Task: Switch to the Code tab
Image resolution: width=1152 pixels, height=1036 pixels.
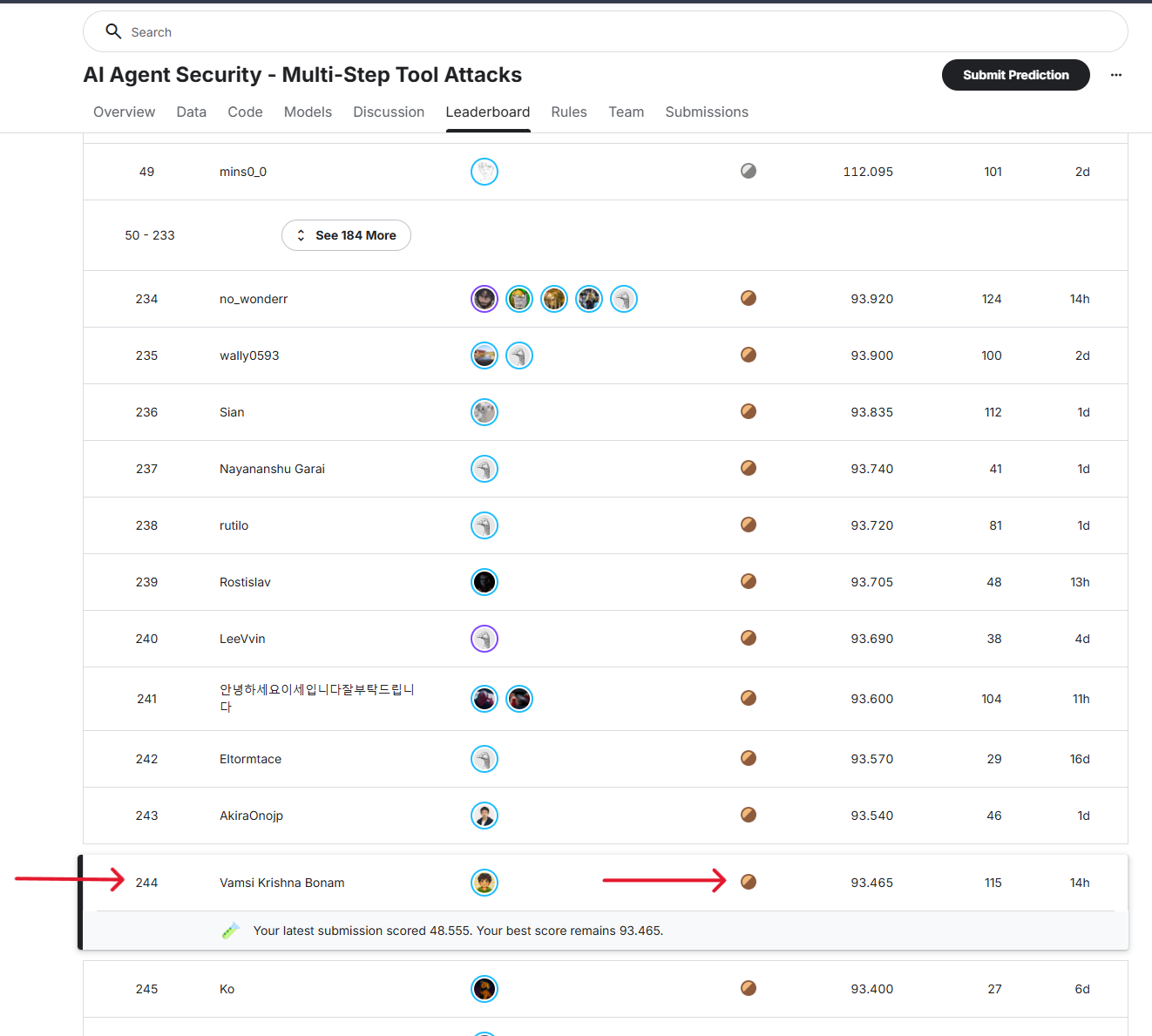Action: click(x=246, y=112)
